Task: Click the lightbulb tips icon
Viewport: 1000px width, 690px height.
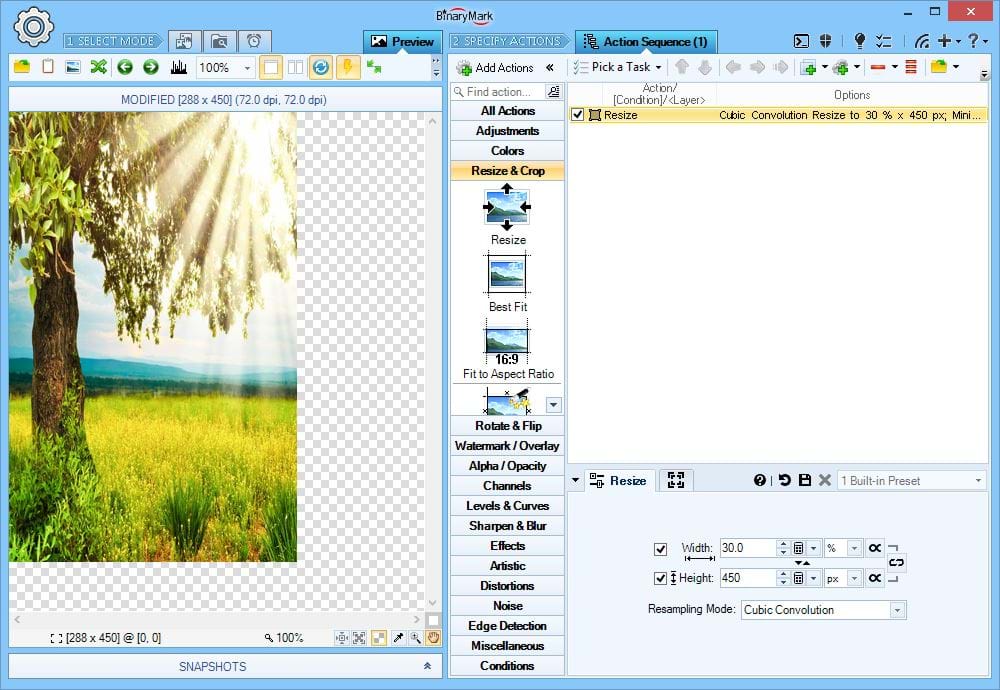Action: 859,41
